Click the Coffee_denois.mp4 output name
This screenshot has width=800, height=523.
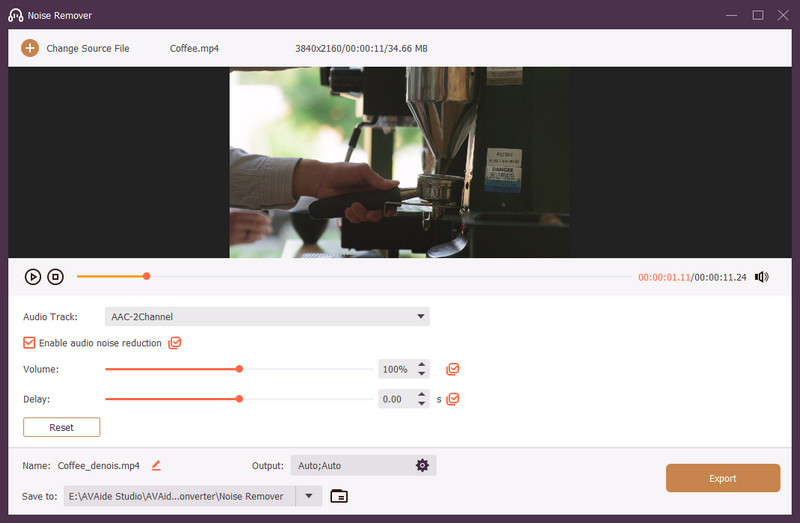98,465
